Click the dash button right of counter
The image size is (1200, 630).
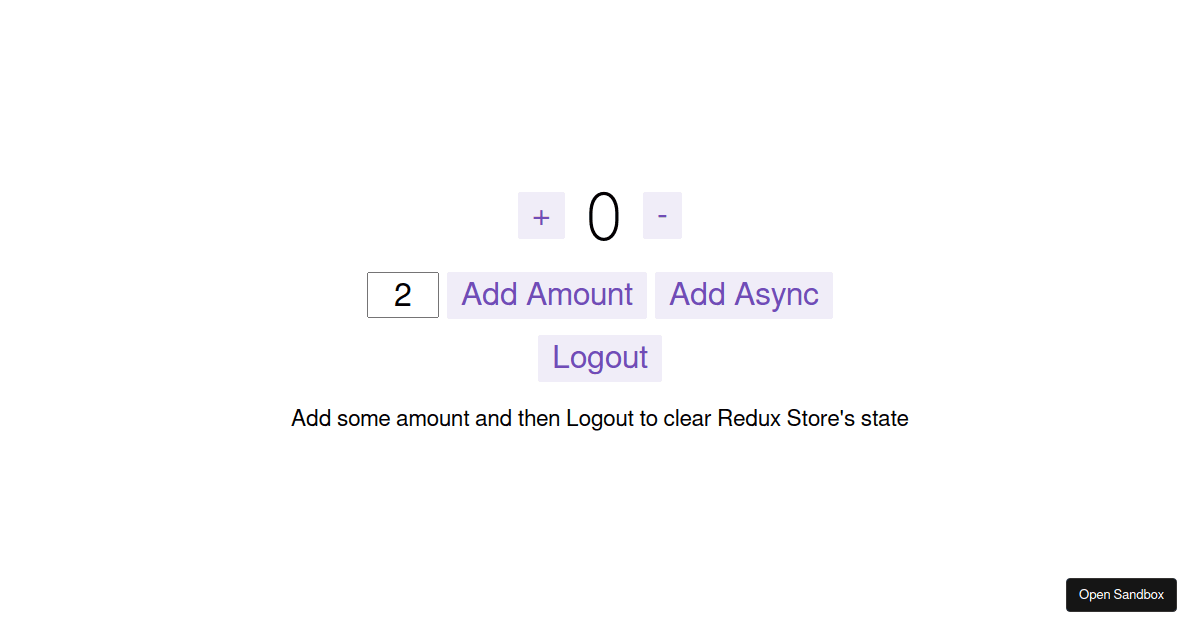tap(662, 216)
